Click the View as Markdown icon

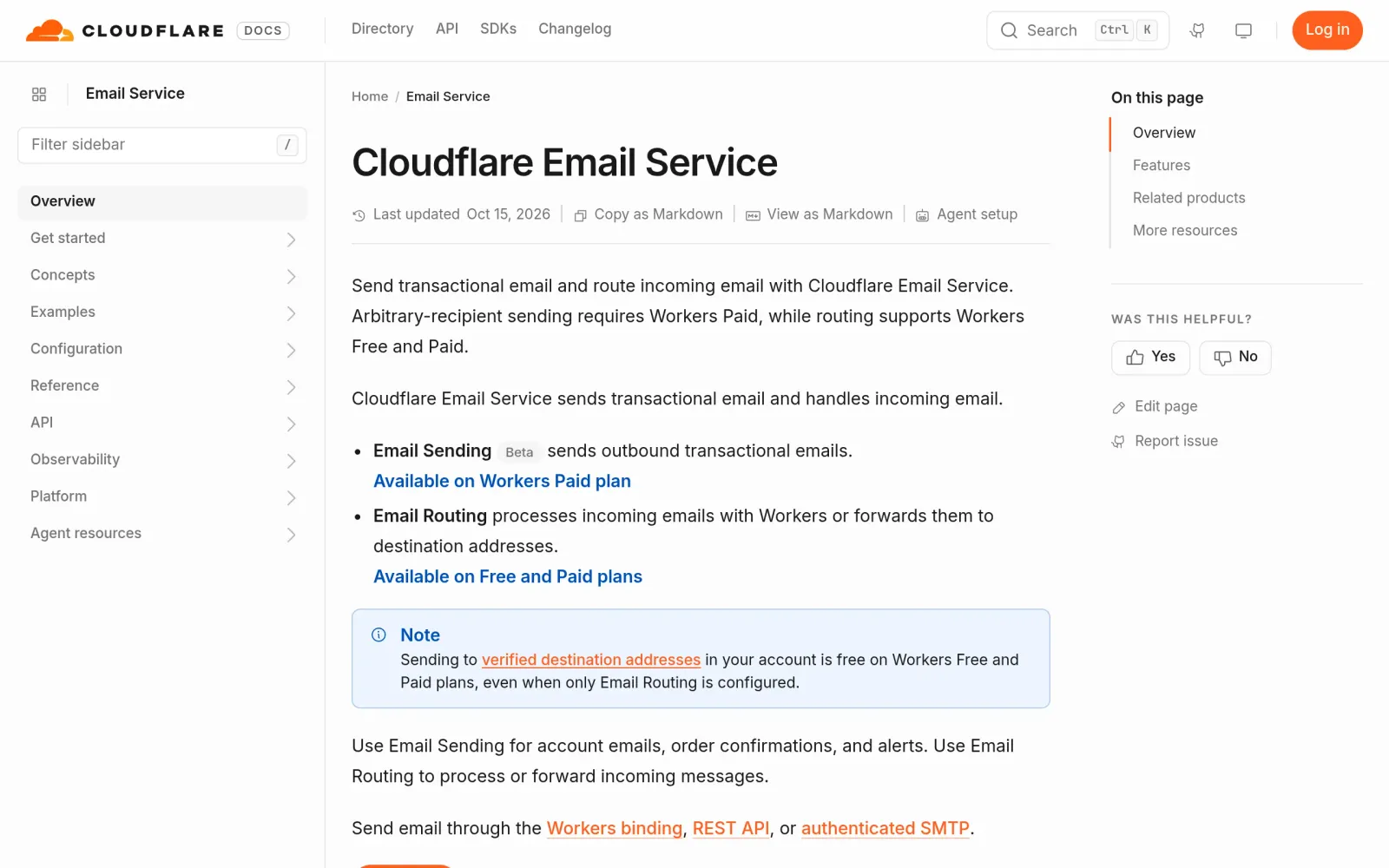click(x=753, y=215)
